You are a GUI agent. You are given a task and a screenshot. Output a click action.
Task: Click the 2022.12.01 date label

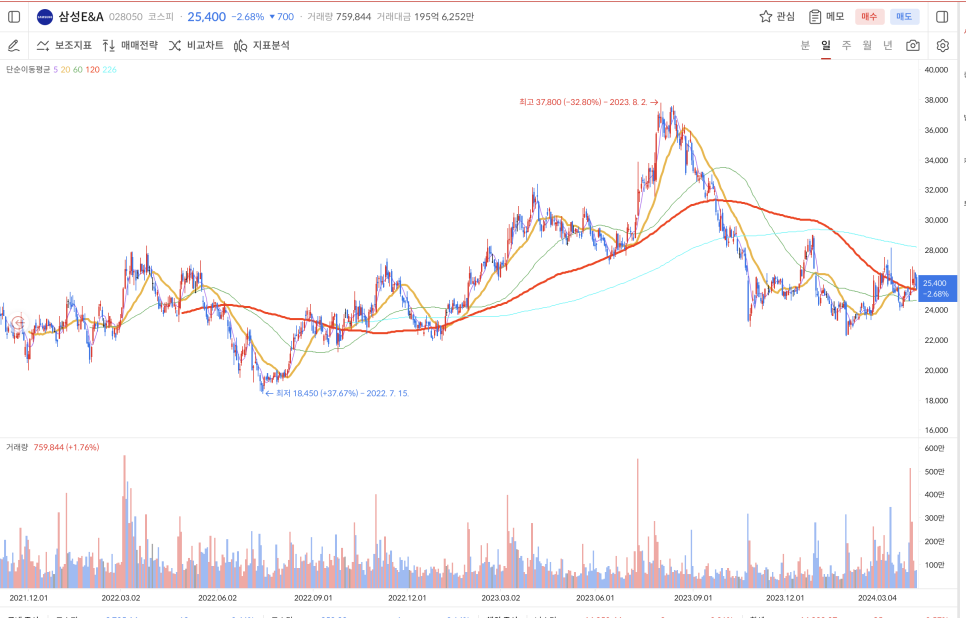point(407,598)
